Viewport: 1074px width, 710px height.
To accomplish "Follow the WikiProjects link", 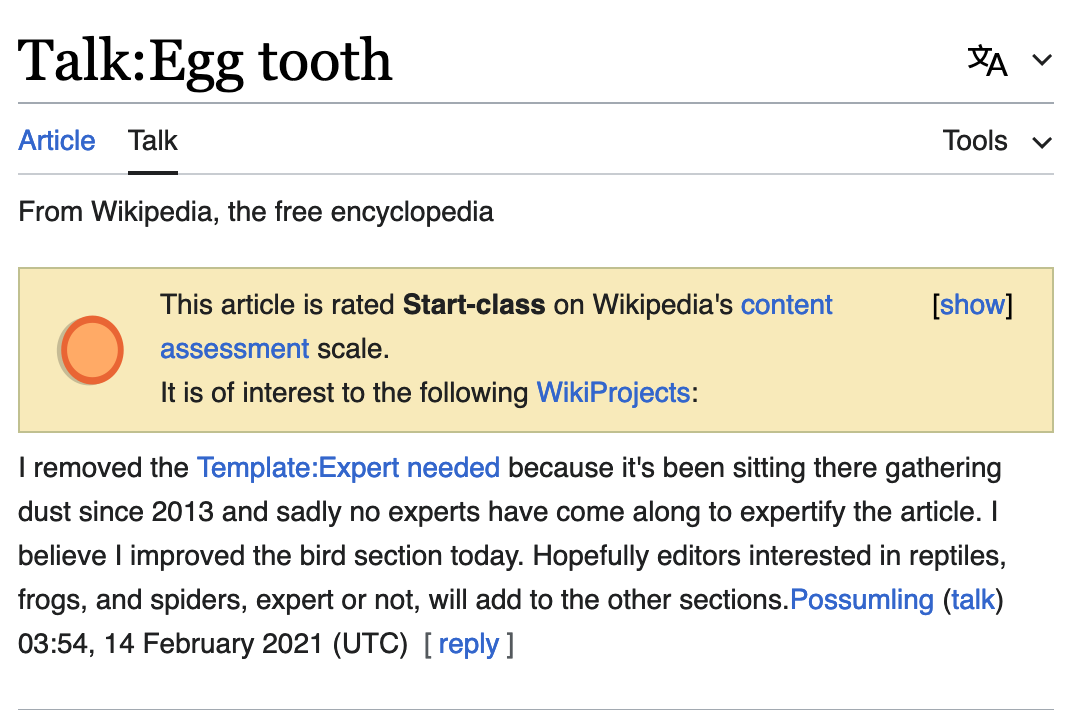I will (x=613, y=392).
